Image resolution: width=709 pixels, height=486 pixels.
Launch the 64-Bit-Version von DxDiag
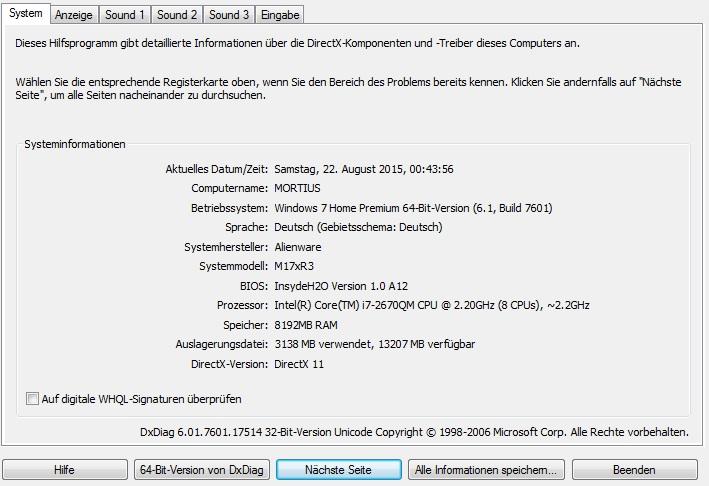pyautogui.click(x=201, y=470)
